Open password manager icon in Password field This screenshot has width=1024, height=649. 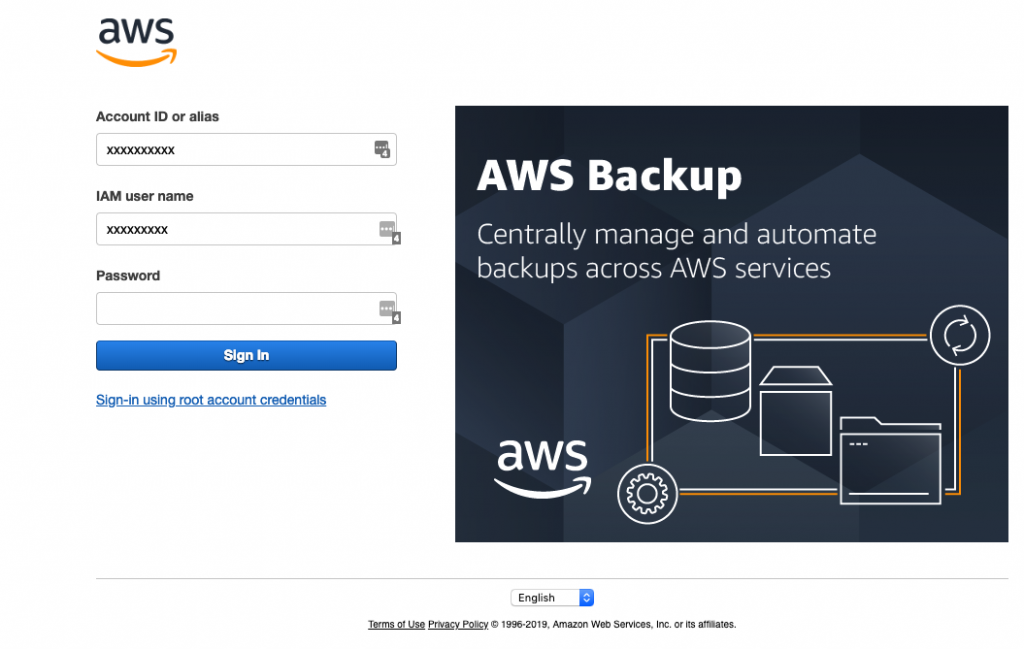click(x=389, y=311)
